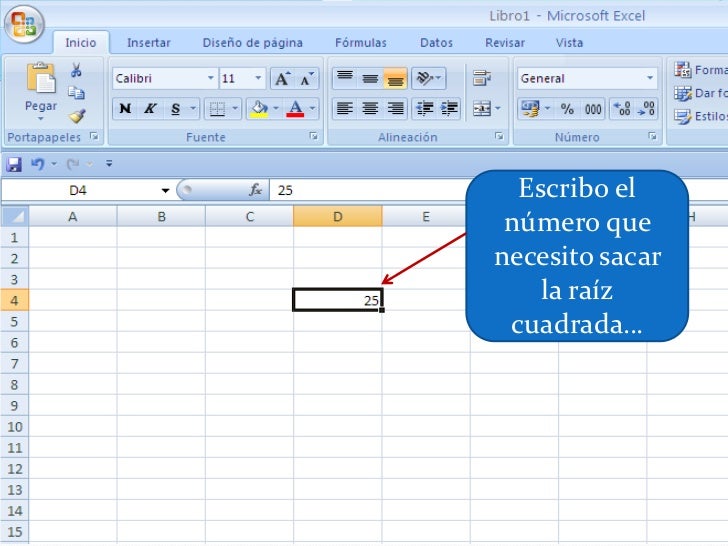Decrease indent in cell
Viewport: 728px width, 546px height.
tap(424, 109)
